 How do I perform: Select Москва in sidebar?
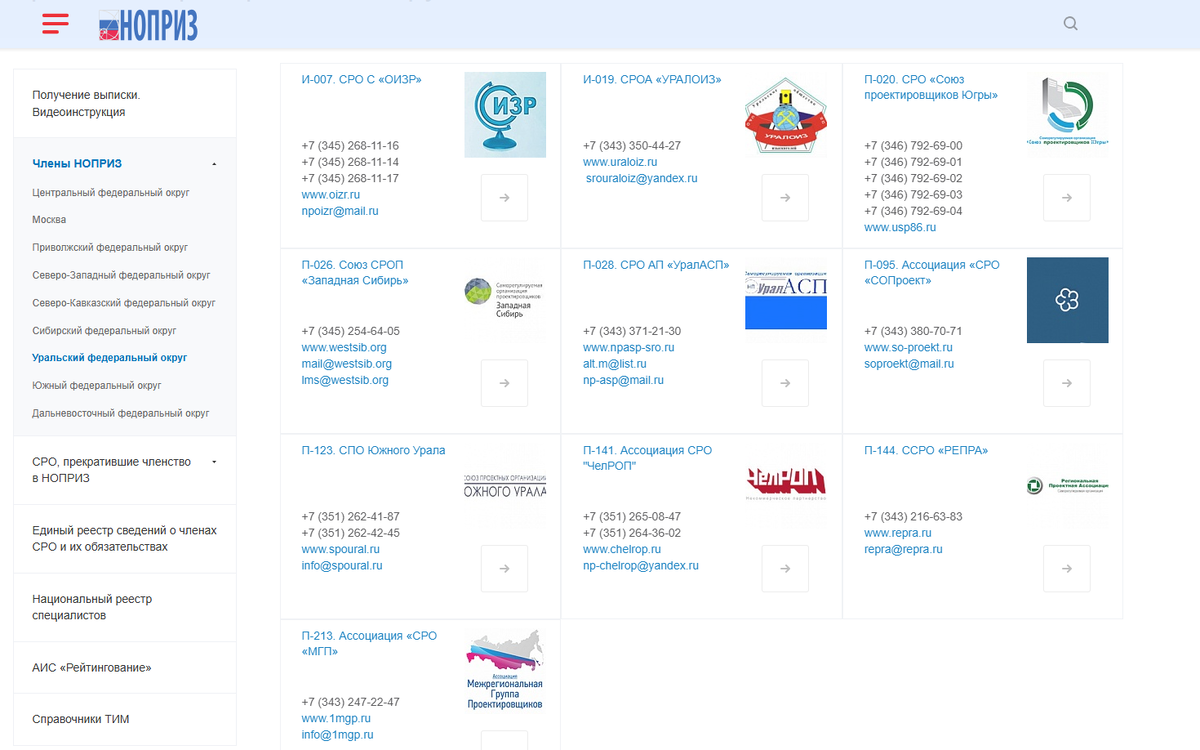[x=49, y=220]
